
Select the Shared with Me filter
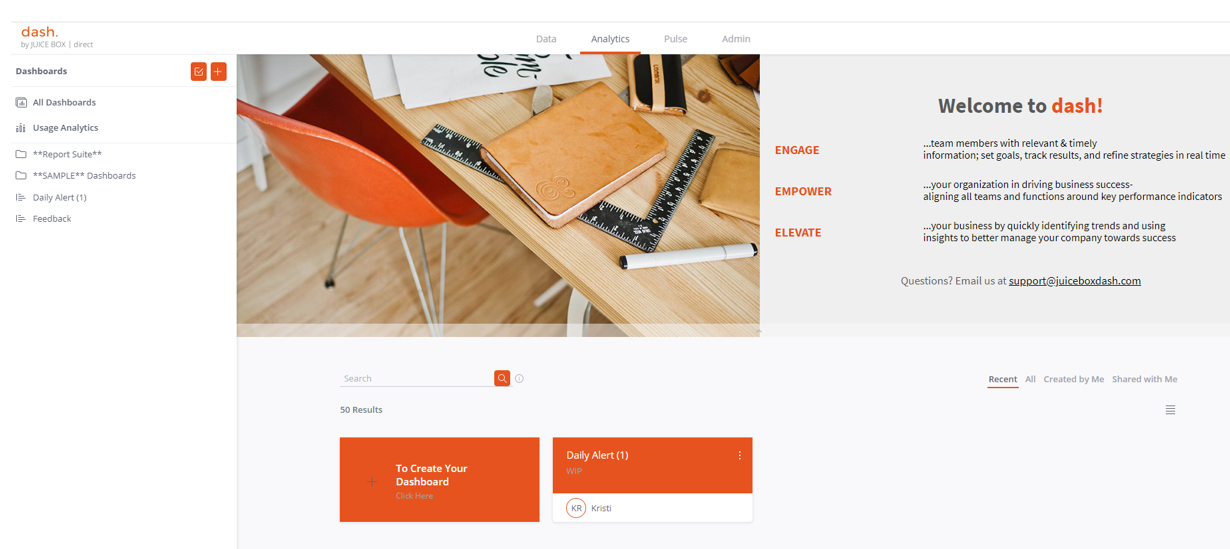click(1144, 379)
